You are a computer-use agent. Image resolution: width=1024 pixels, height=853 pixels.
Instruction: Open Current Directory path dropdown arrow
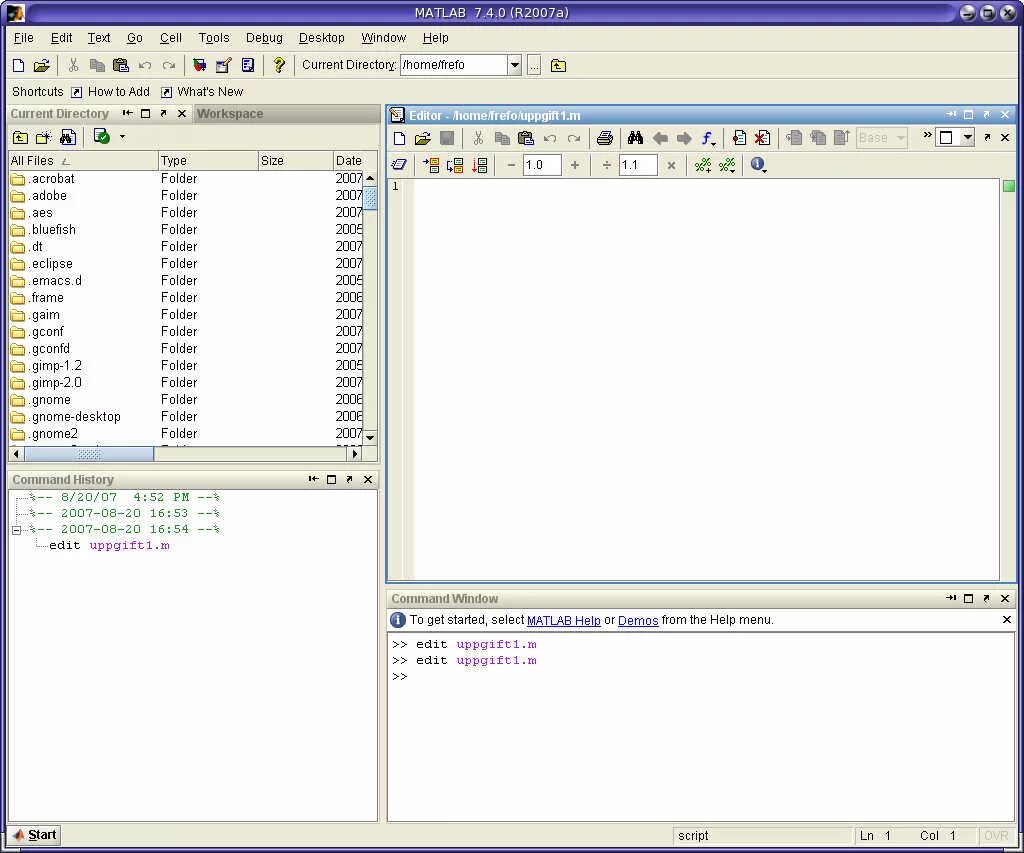point(515,65)
